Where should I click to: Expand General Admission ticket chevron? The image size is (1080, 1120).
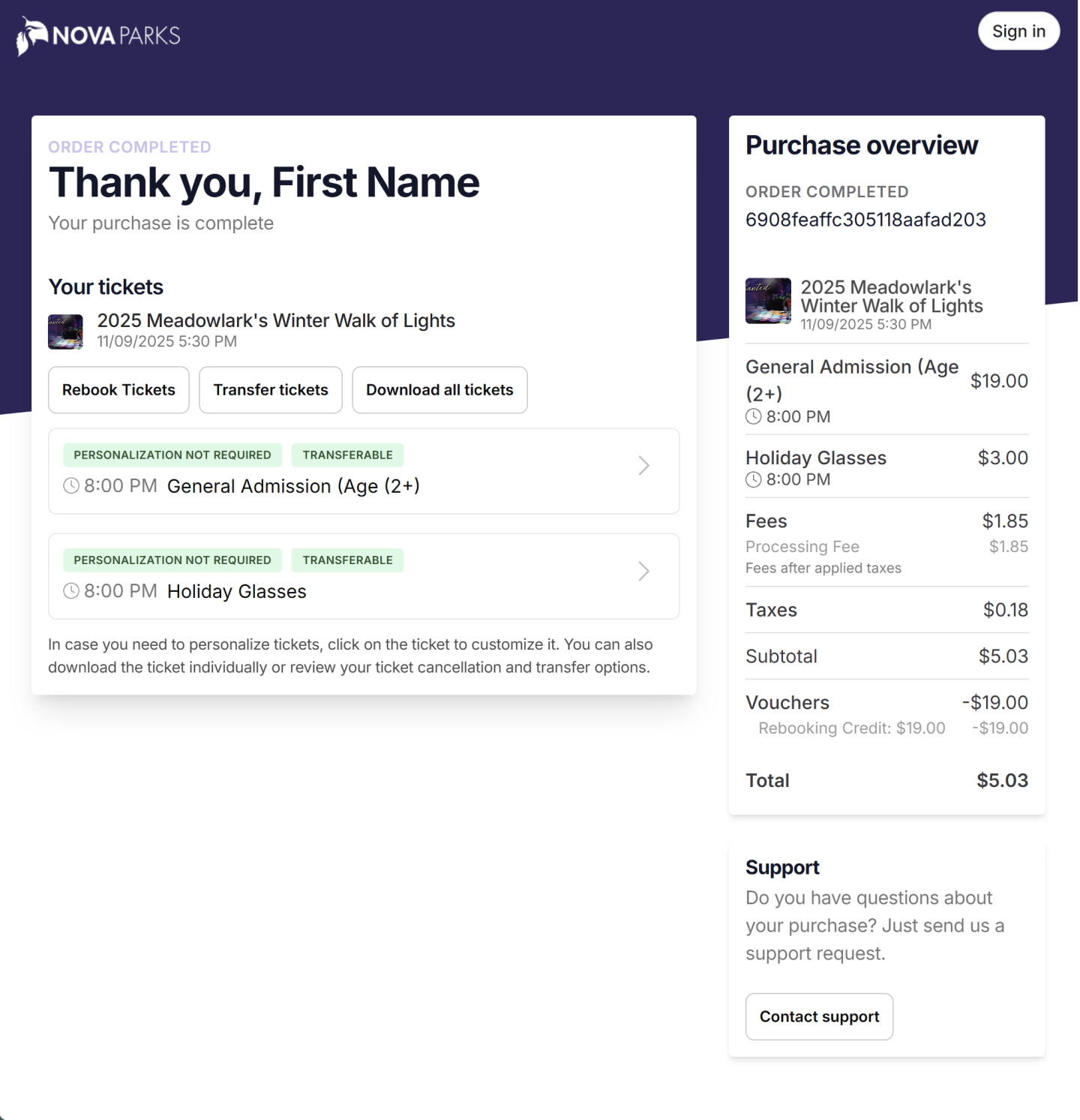pos(643,466)
